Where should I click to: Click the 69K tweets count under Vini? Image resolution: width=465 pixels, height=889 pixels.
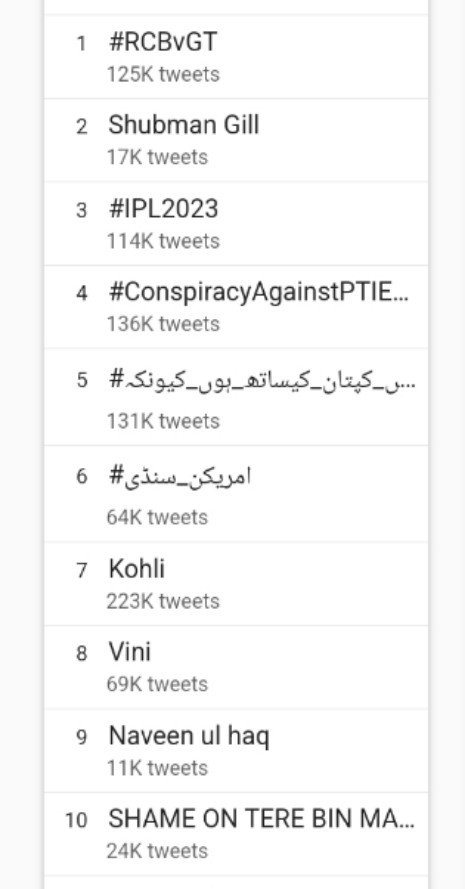[158, 684]
